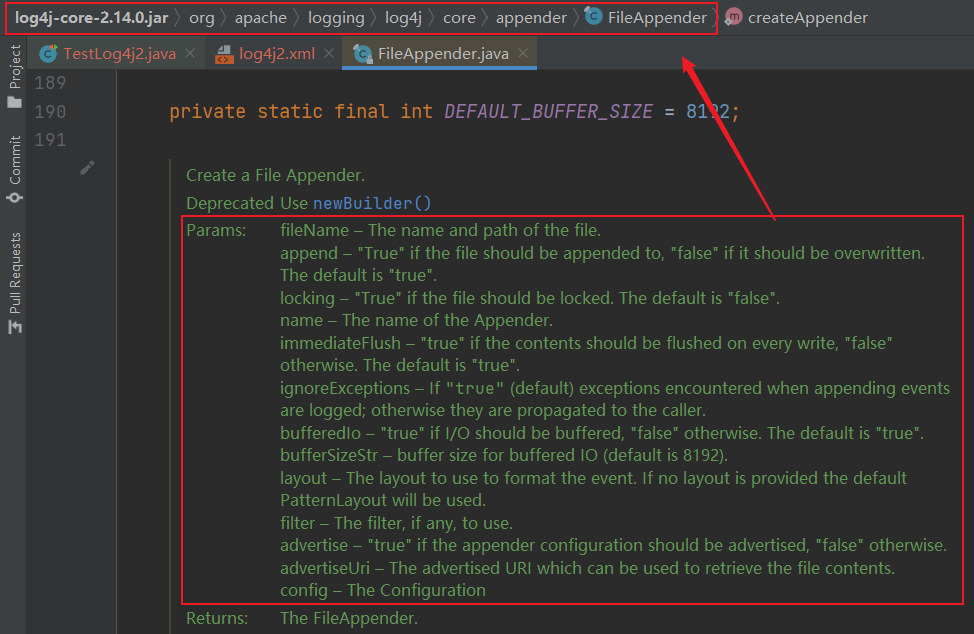The height and width of the screenshot is (634, 974).
Task: Click the FileAppender class icon in breadcrumbs
Action: pos(593,17)
